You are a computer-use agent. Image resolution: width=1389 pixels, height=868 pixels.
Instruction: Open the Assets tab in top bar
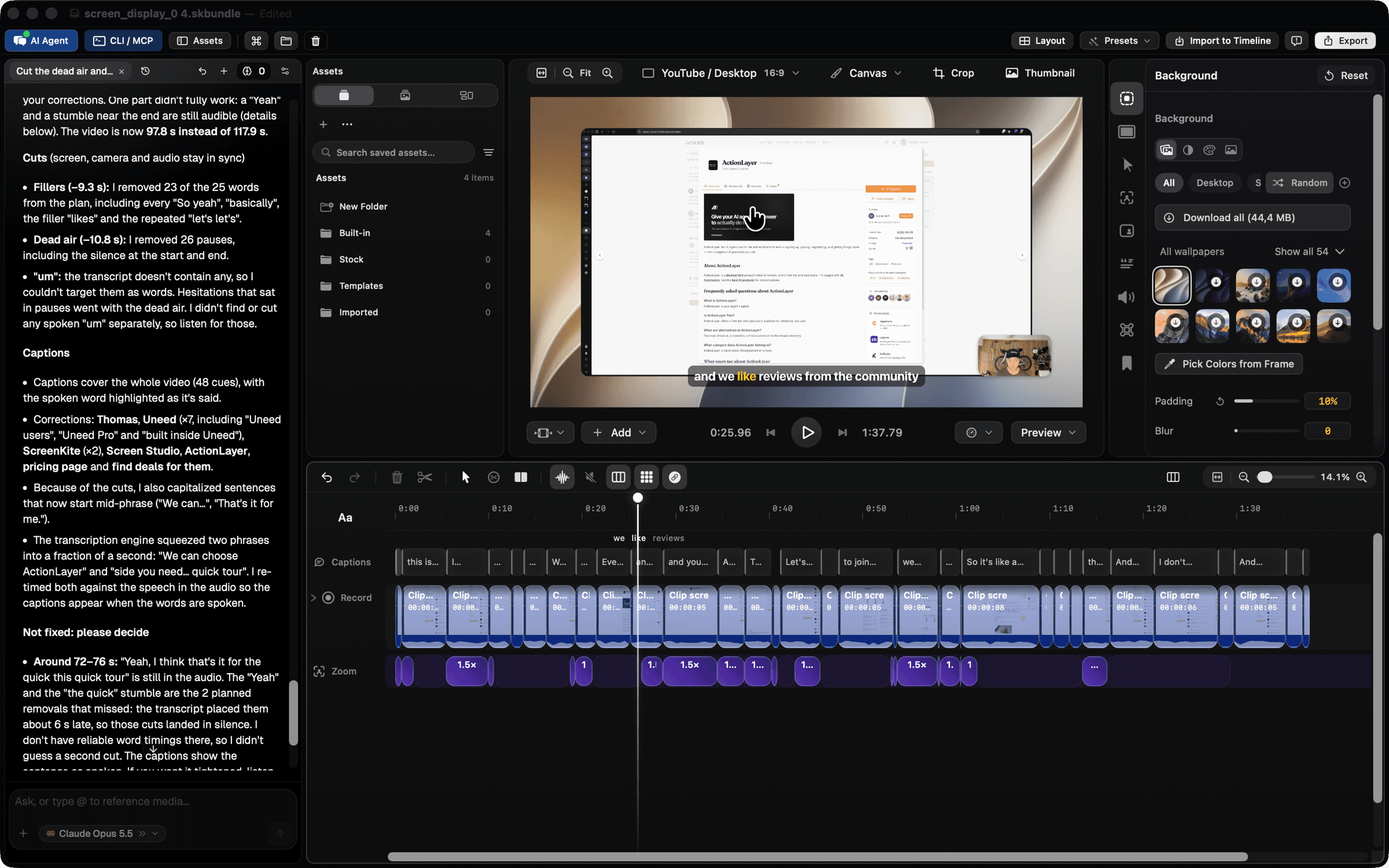click(200, 41)
